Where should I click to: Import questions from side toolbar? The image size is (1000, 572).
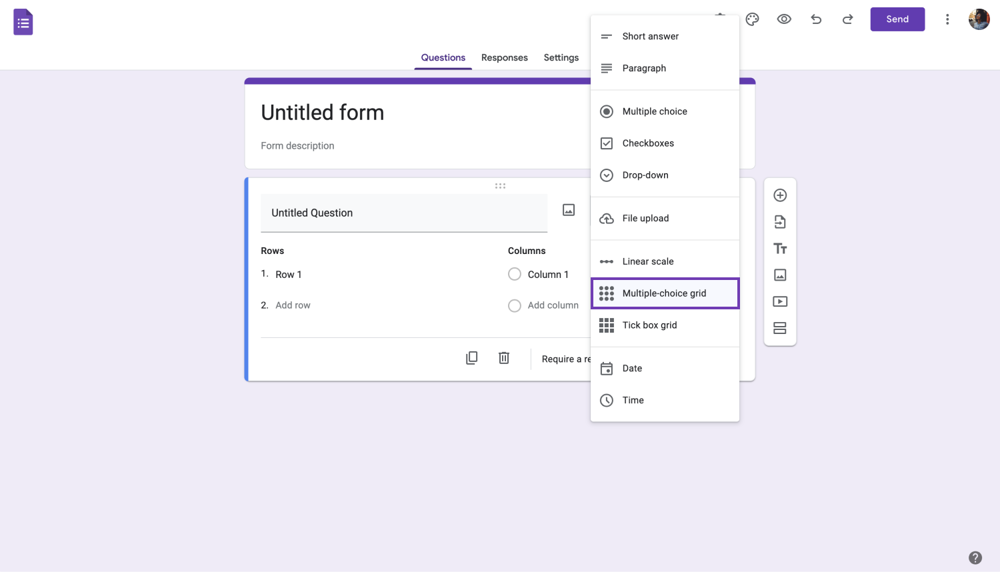point(780,222)
